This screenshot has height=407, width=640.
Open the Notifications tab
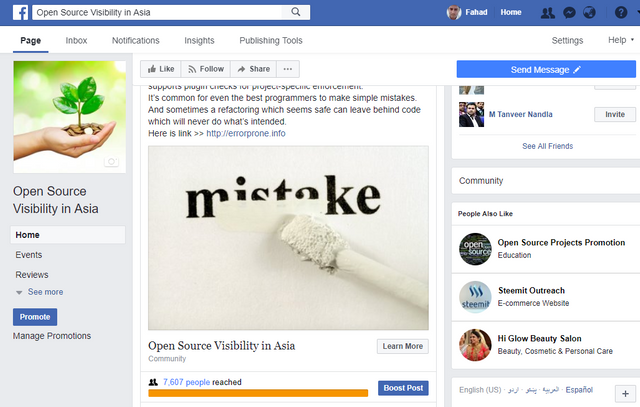click(136, 40)
